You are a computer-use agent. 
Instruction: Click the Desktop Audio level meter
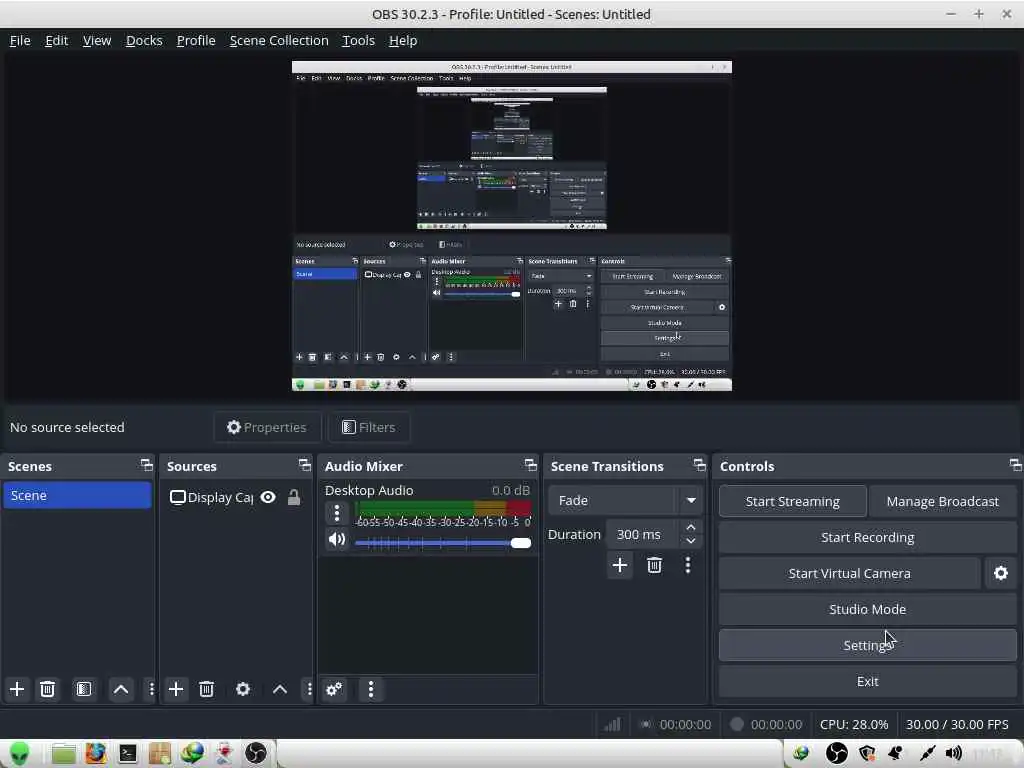tap(443, 507)
